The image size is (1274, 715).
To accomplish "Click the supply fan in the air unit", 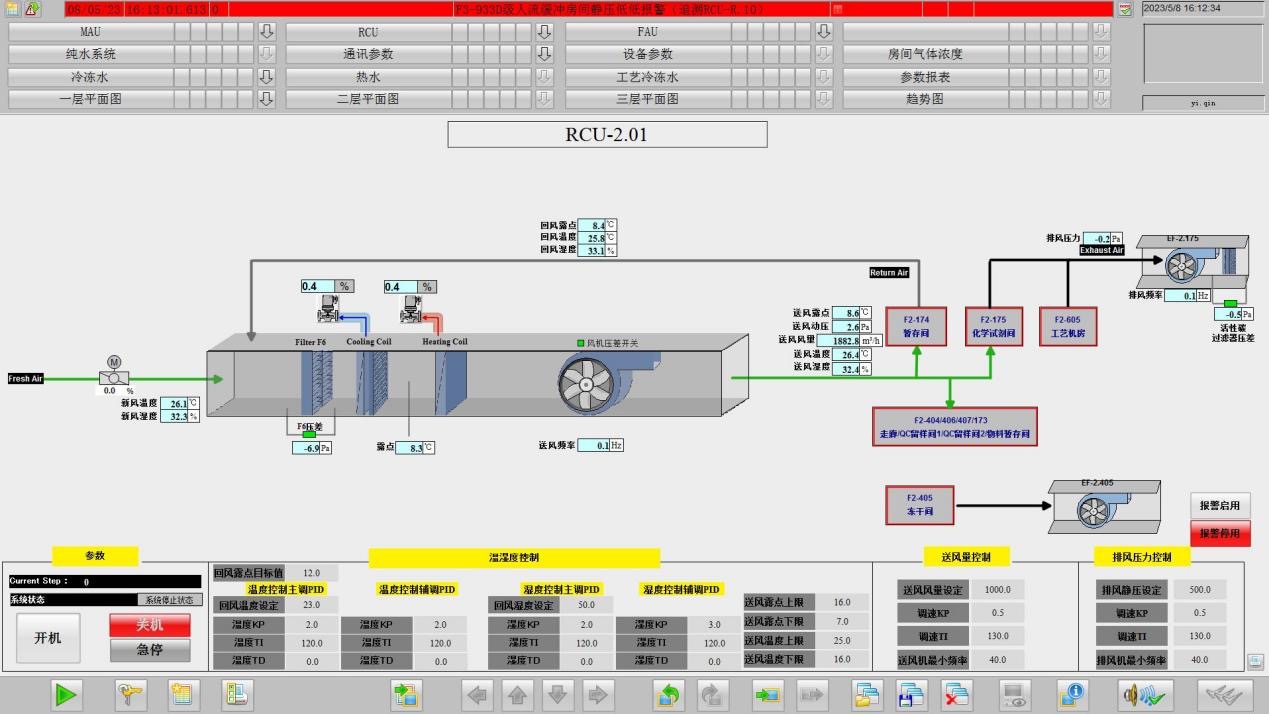I will click(588, 385).
